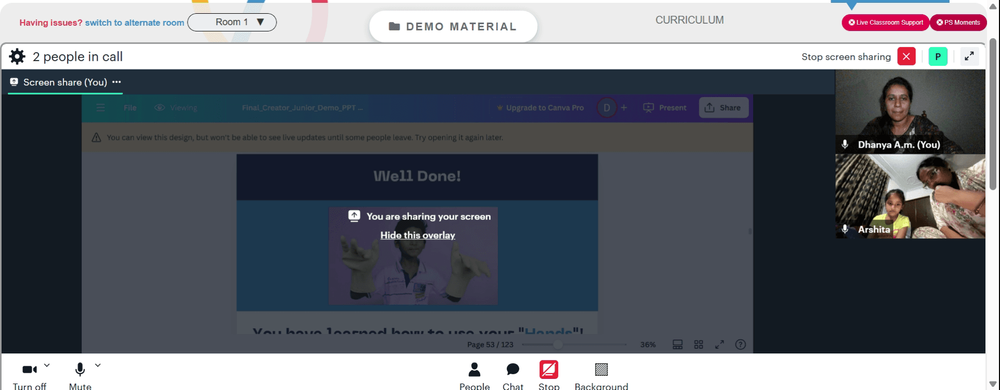Click Live Classroom Support button
The height and width of the screenshot is (390, 1000).
(x=885, y=22)
